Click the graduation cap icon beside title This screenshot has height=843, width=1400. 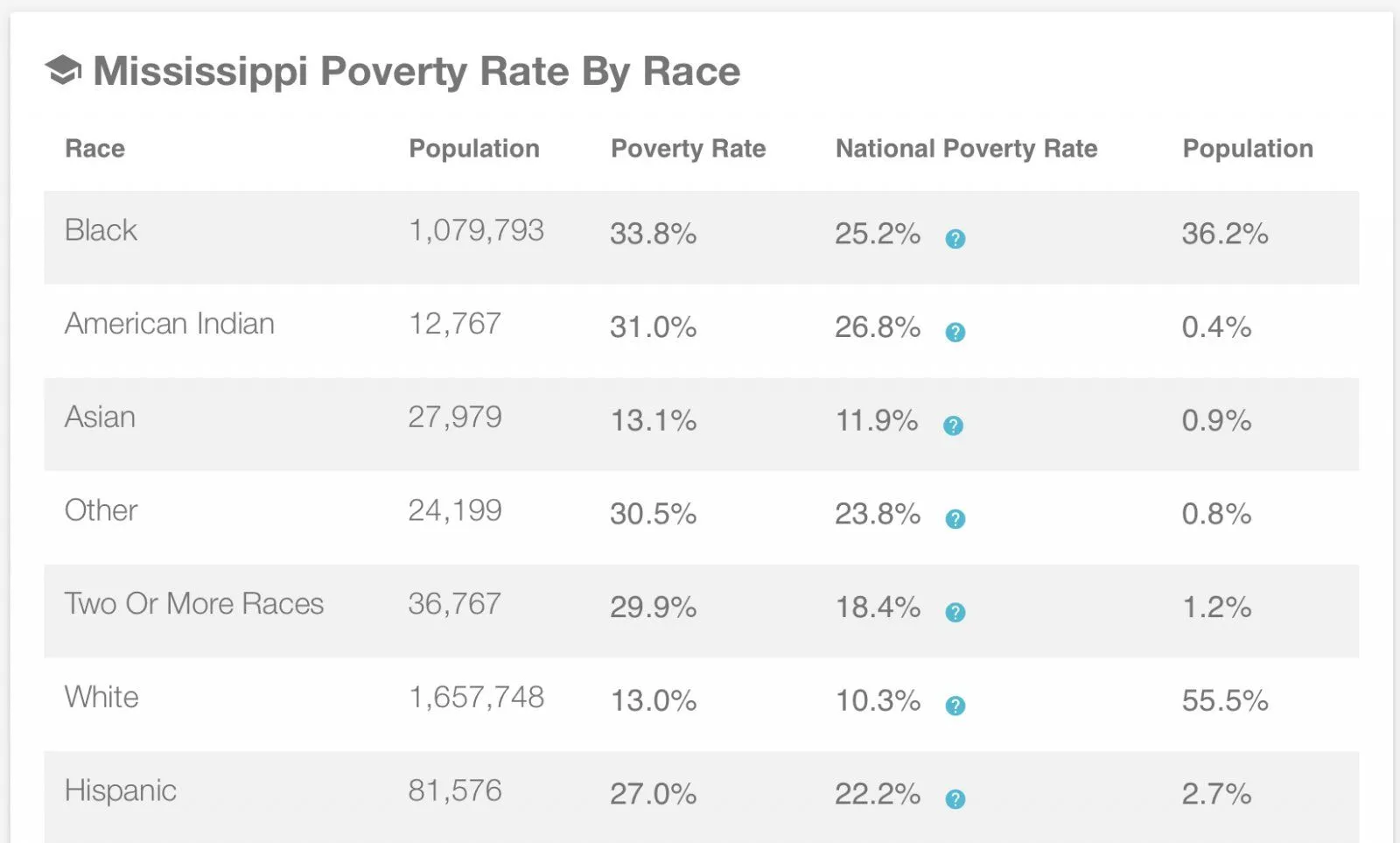63,71
